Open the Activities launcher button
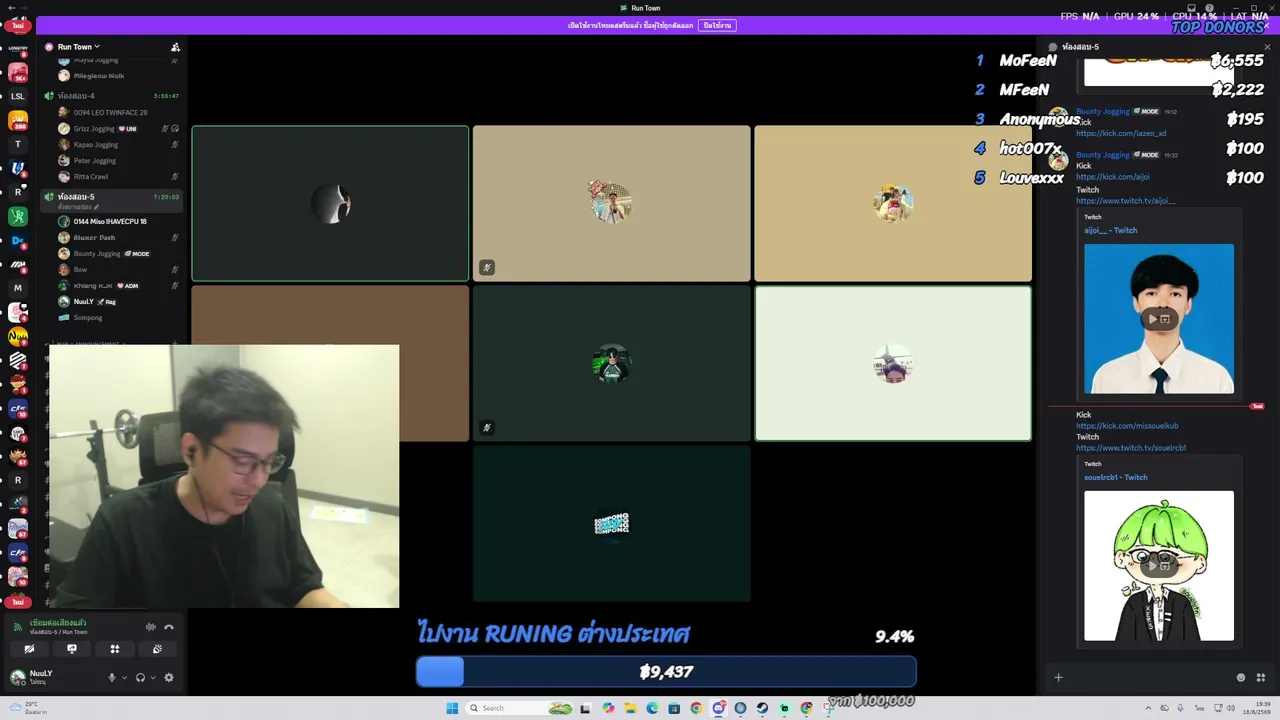This screenshot has height=720, width=1280. coord(115,649)
